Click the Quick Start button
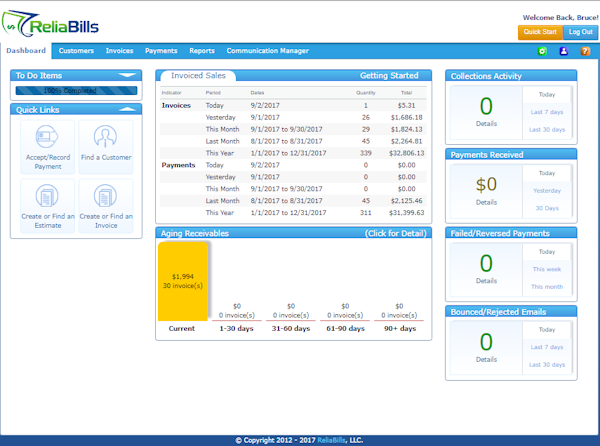Screen dimensions: 600x446 point(540,32)
